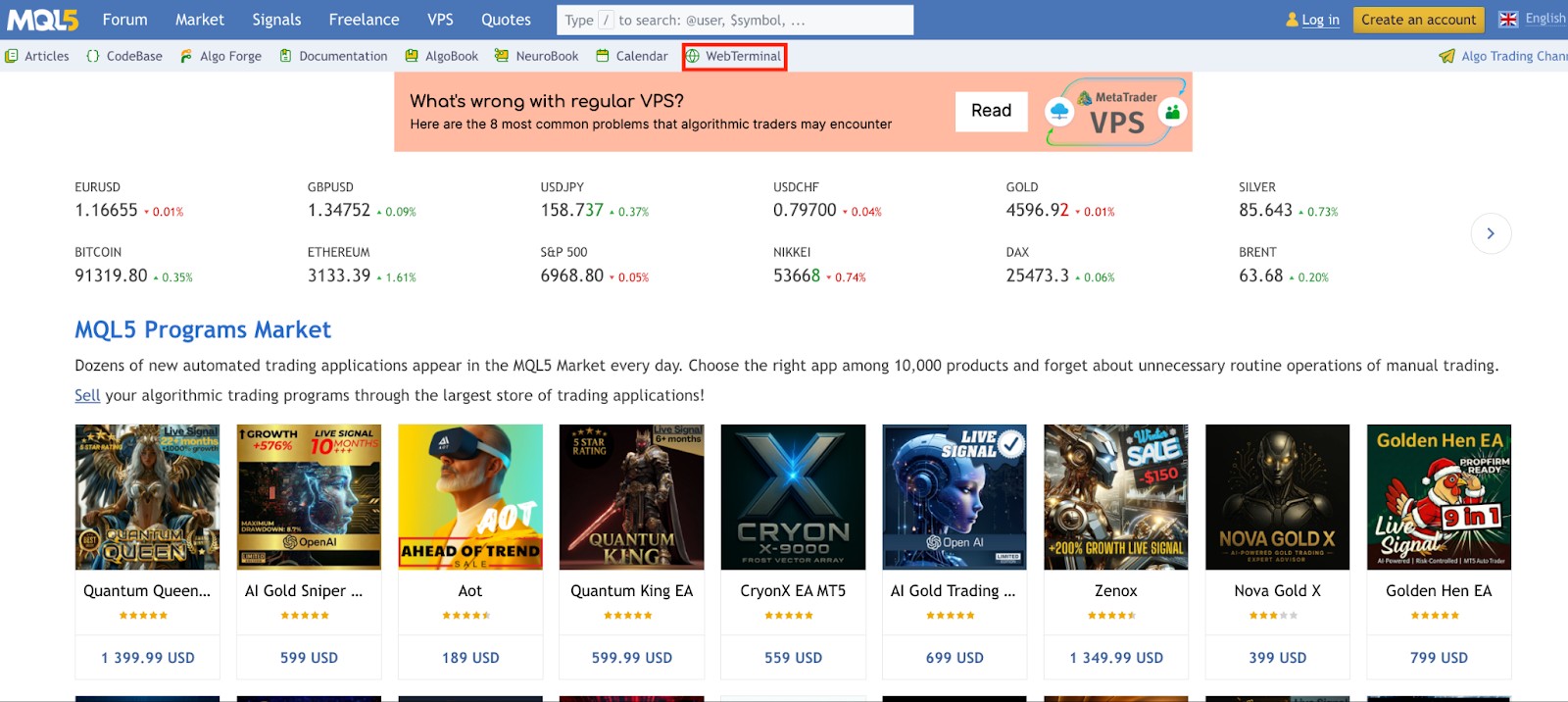Open Aot product thumbnail
Screen dimensions: 1568x702
pos(470,497)
